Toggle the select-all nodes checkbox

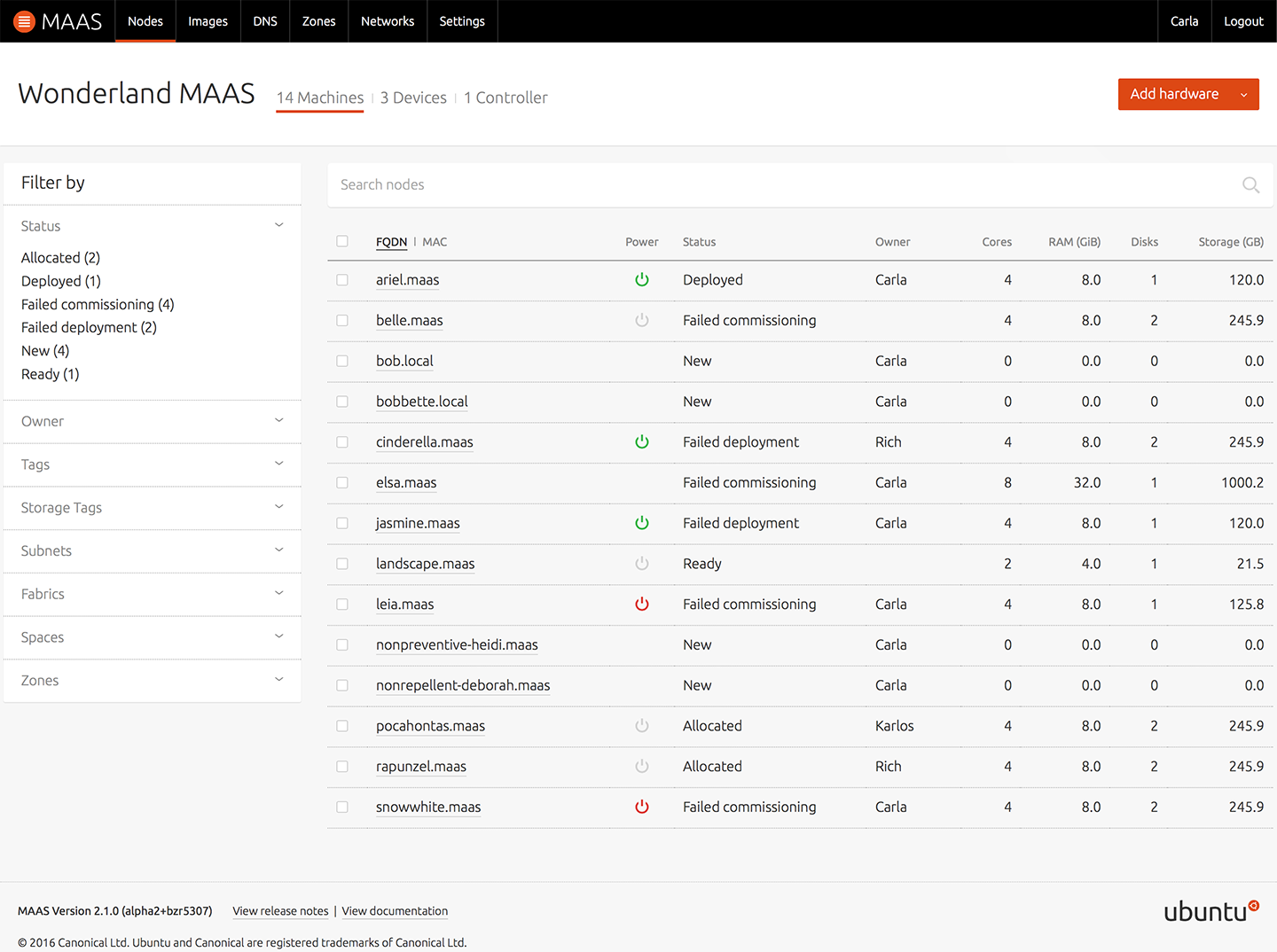pyautogui.click(x=342, y=241)
